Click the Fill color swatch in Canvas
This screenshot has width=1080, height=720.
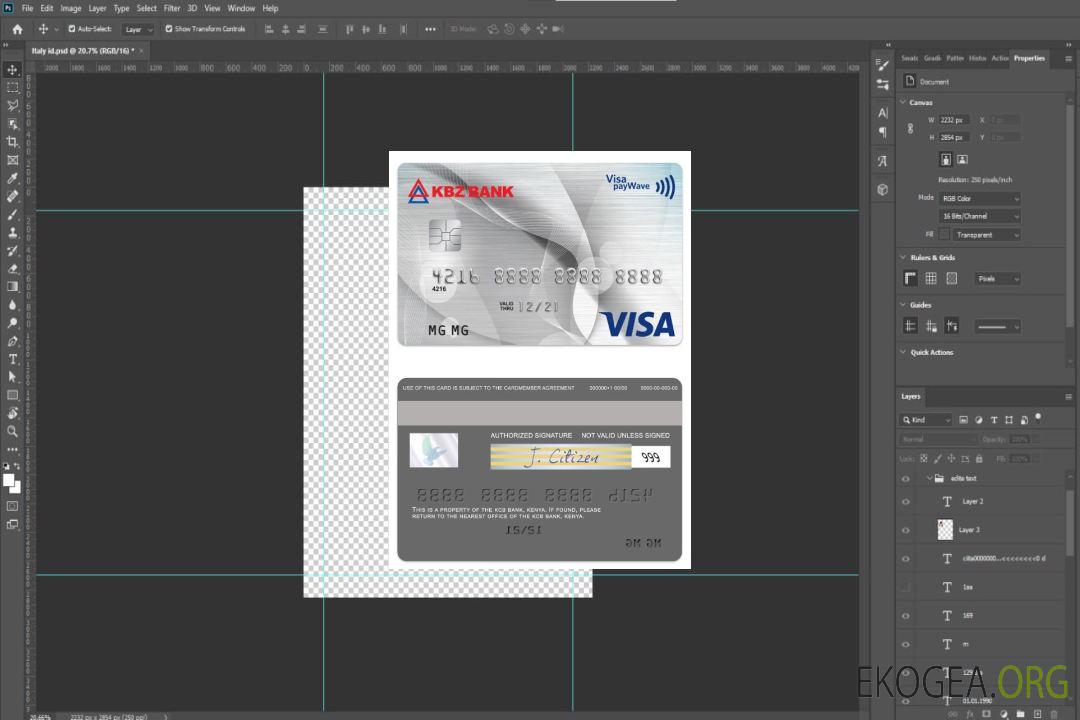944,234
